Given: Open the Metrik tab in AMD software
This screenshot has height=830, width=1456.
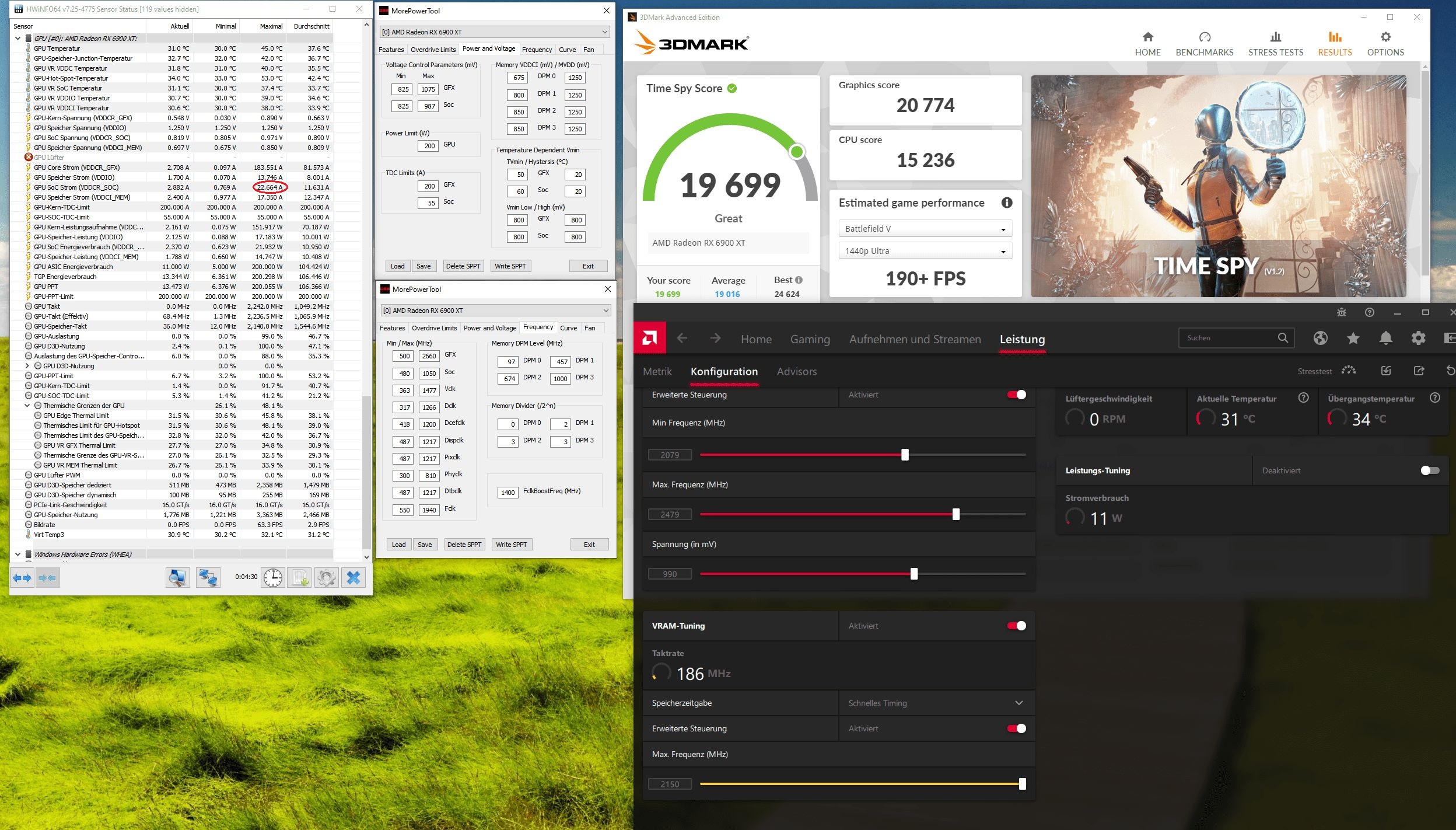Looking at the screenshot, I should point(657,372).
